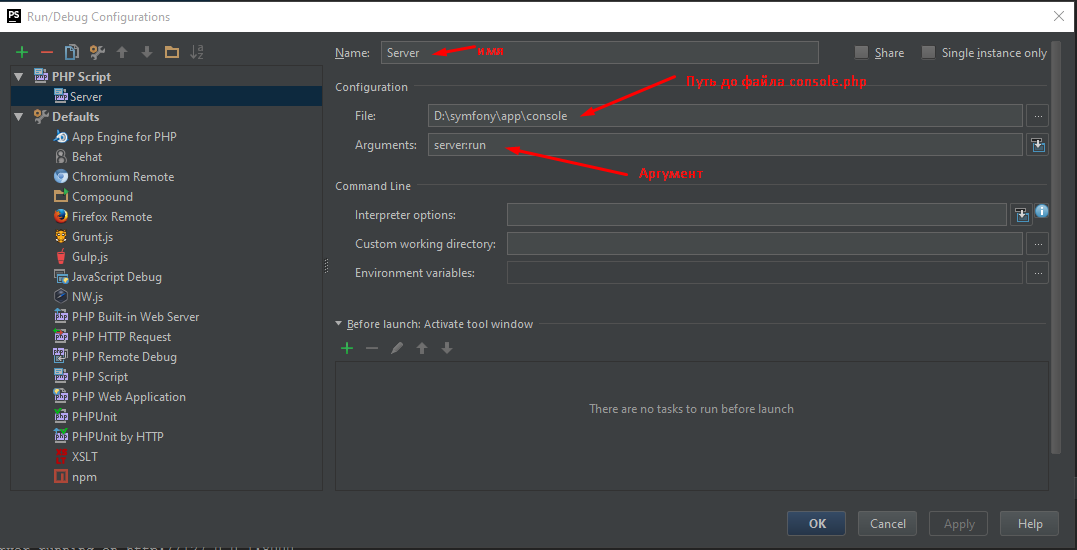
Task: Move Before launch task up
Action: click(x=422, y=348)
